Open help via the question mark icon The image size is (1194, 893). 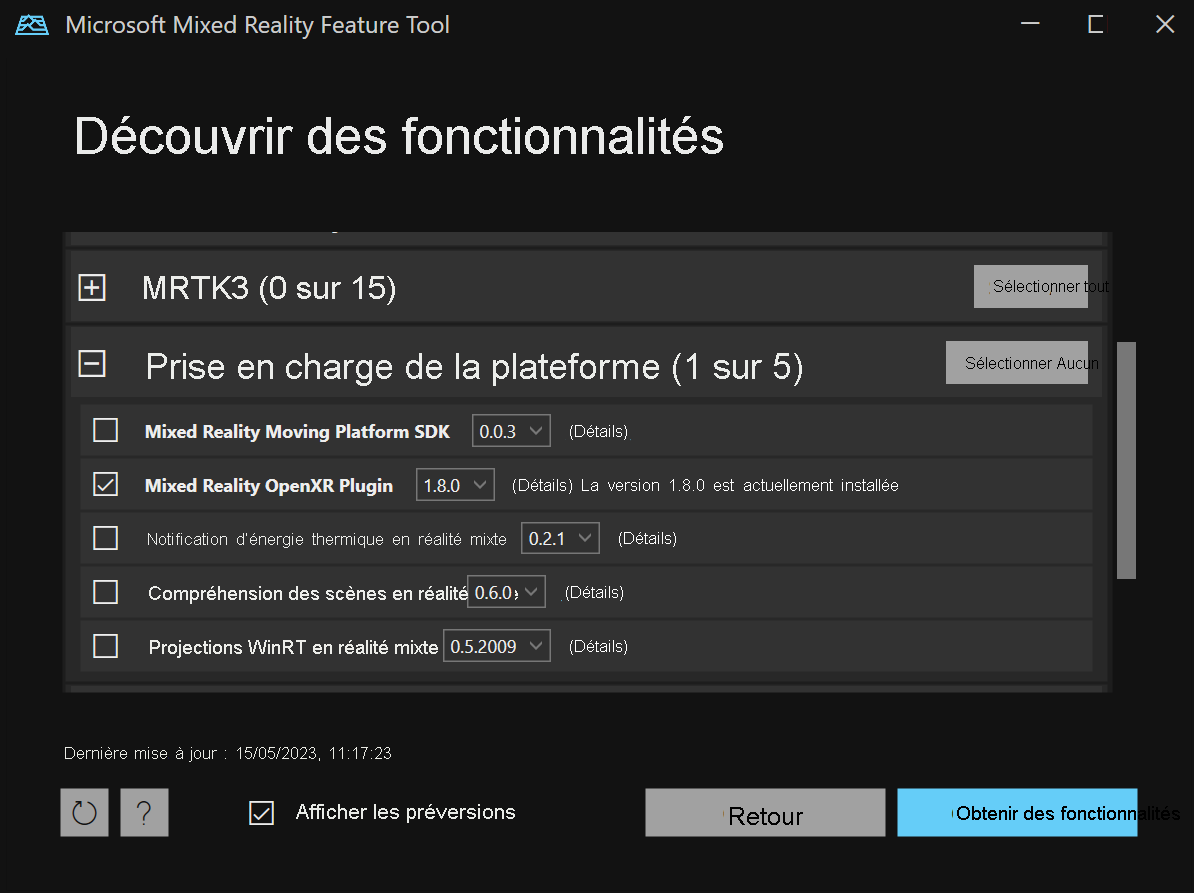pos(144,812)
